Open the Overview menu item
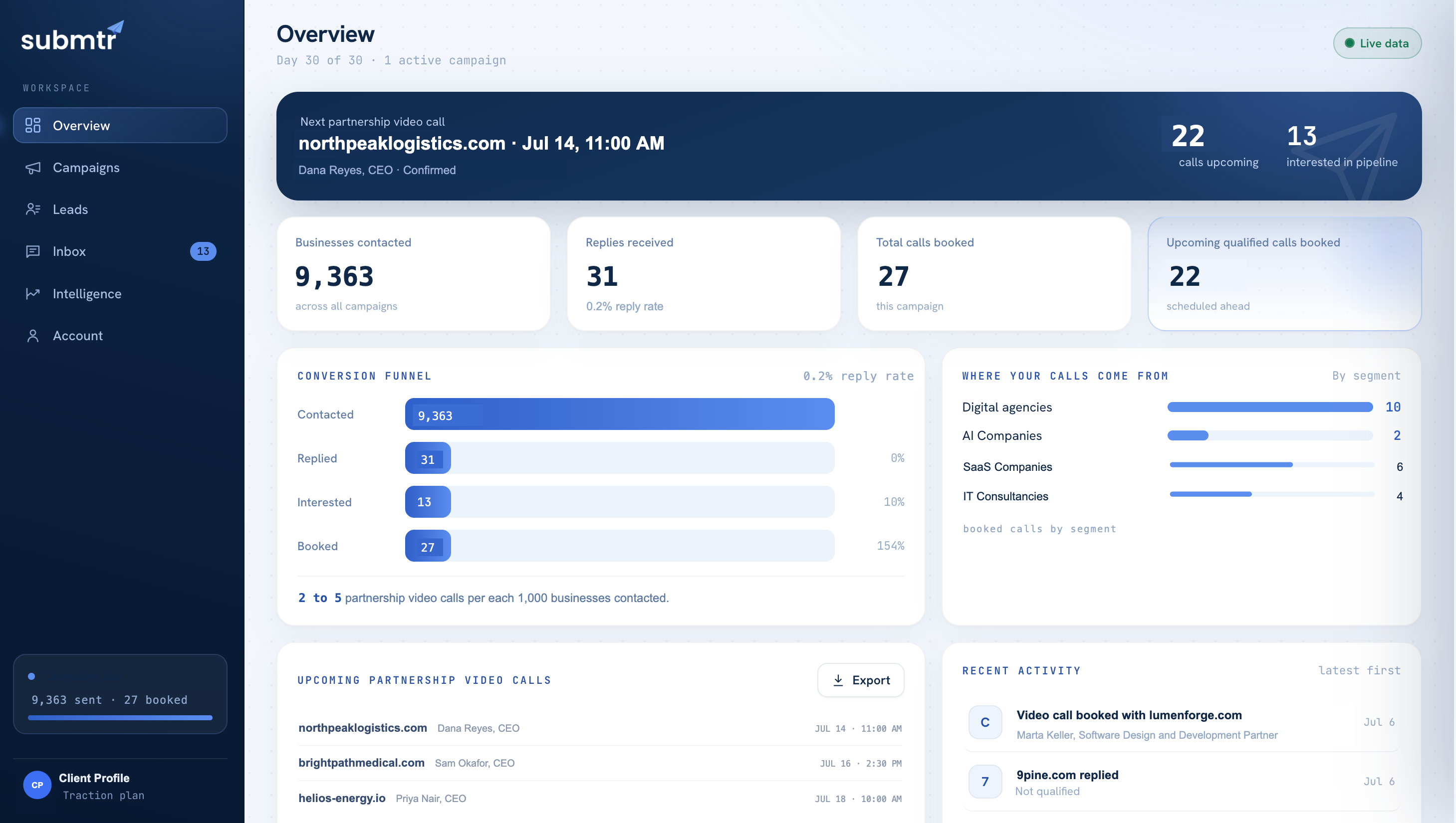This screenshot has height=823, width=1456. click(x=120, y=126)
